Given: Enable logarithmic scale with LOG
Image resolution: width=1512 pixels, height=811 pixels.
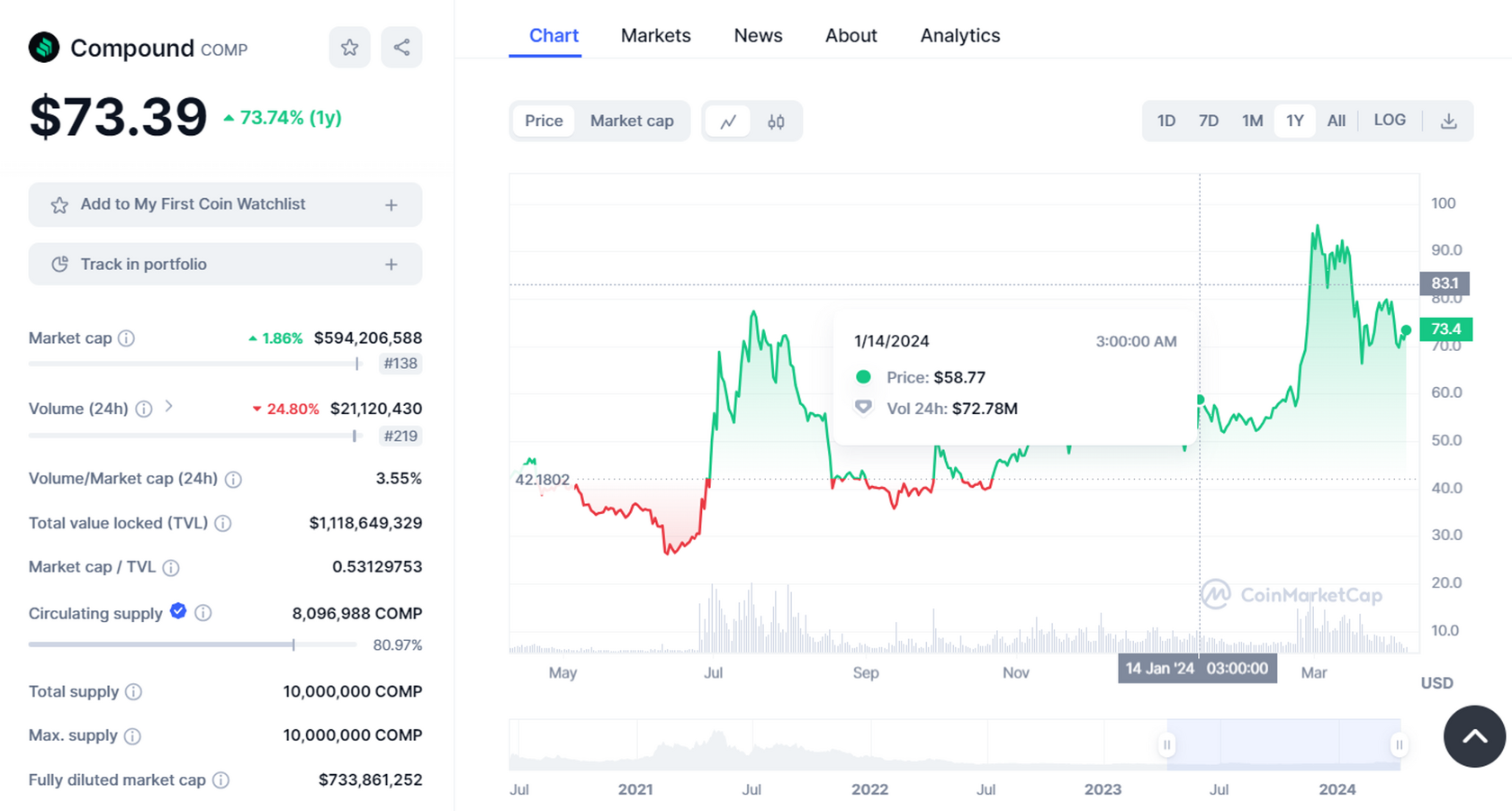Looking at the screenshot, I should coord(1390,120).
